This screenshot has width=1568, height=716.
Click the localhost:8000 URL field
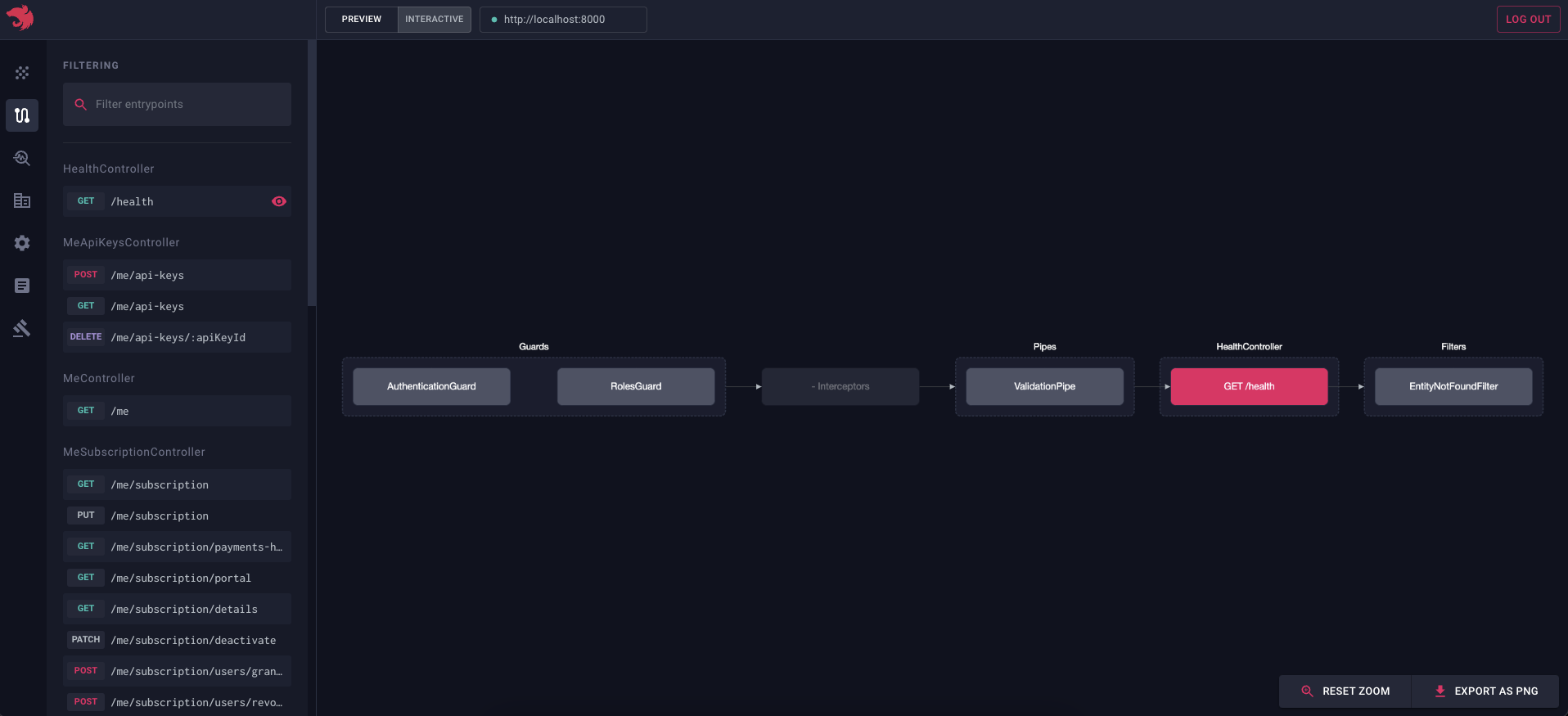(563, 20)
